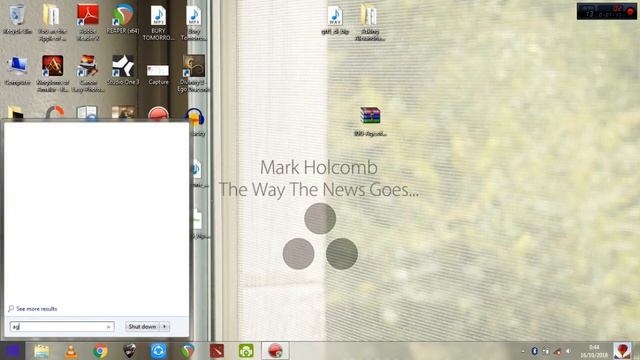
Task: Switch to the red screen recorder taskbar button
Action: click(x=276, y=351)
